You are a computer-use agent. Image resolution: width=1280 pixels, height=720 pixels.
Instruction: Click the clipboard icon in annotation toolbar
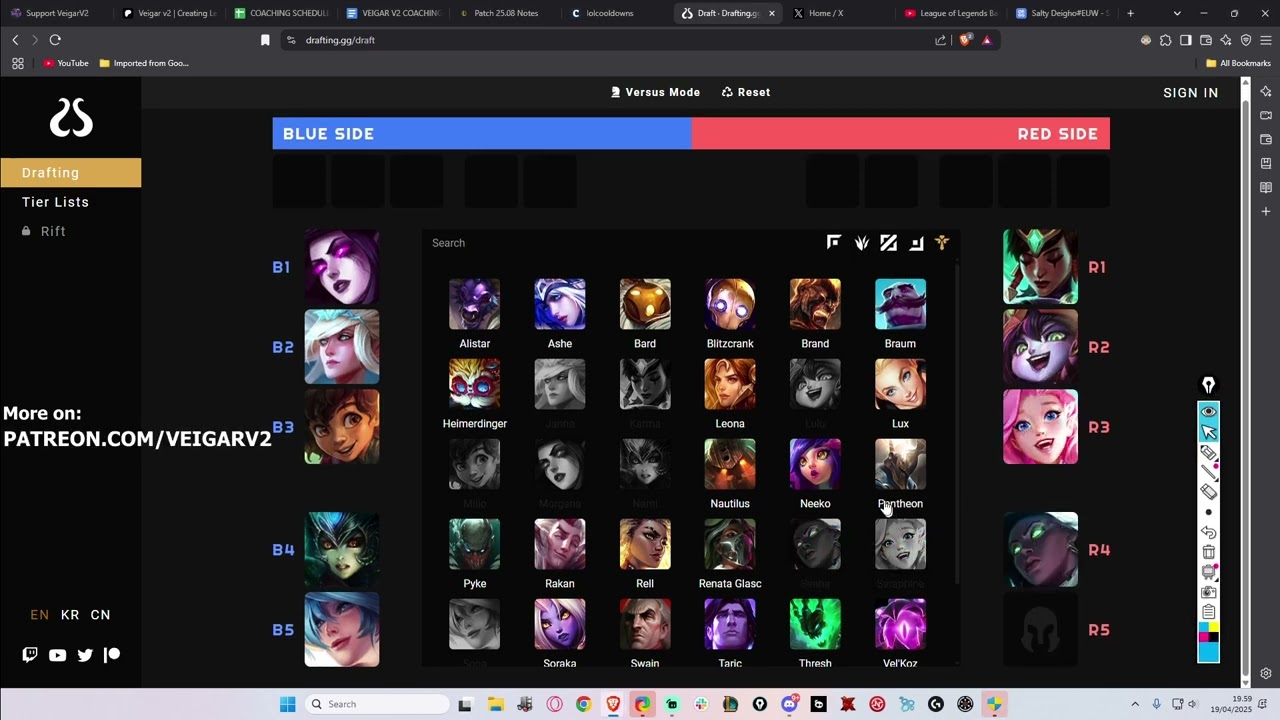1208,612
